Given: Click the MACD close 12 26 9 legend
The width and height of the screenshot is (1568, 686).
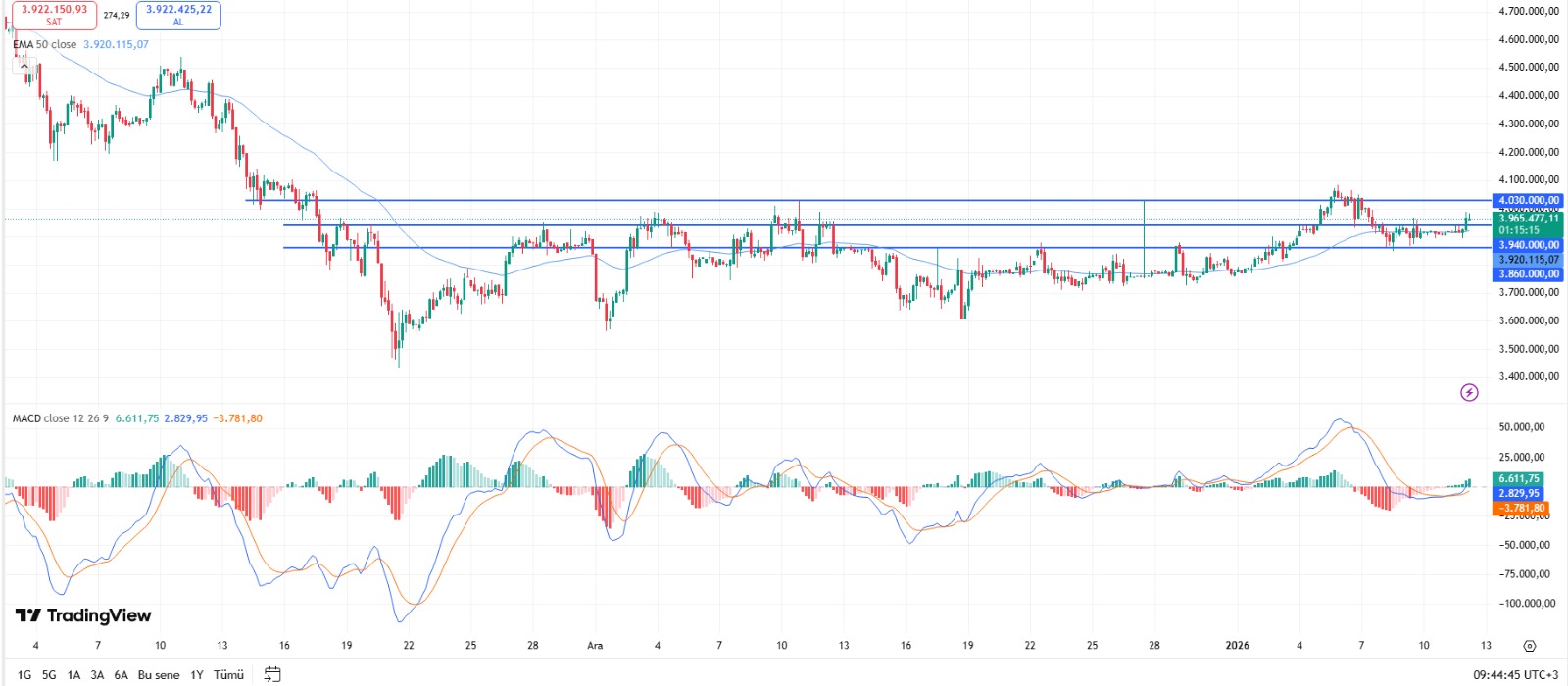Looking at the screenshot, I should click(x=60, y=418).
